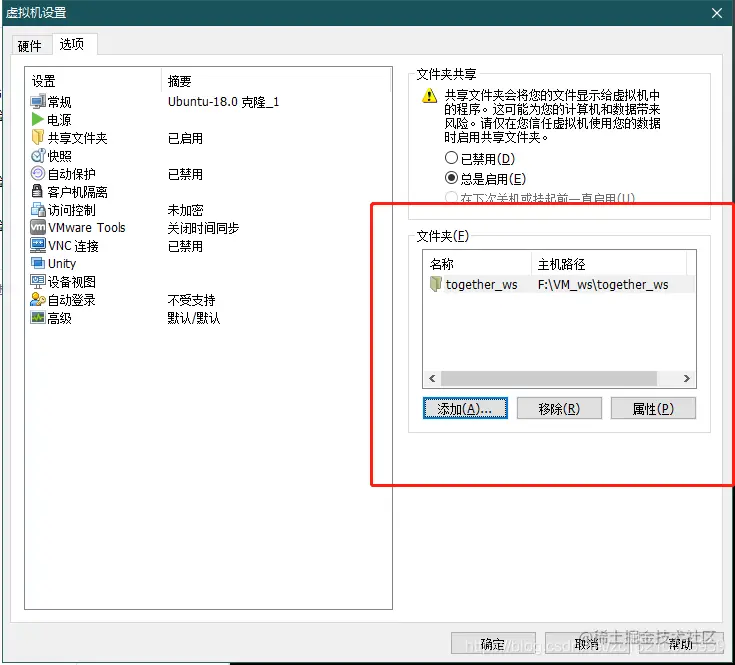735x665 pixels.
Task: Click the 帮助 help button
Action: click(x=681, y=644)
